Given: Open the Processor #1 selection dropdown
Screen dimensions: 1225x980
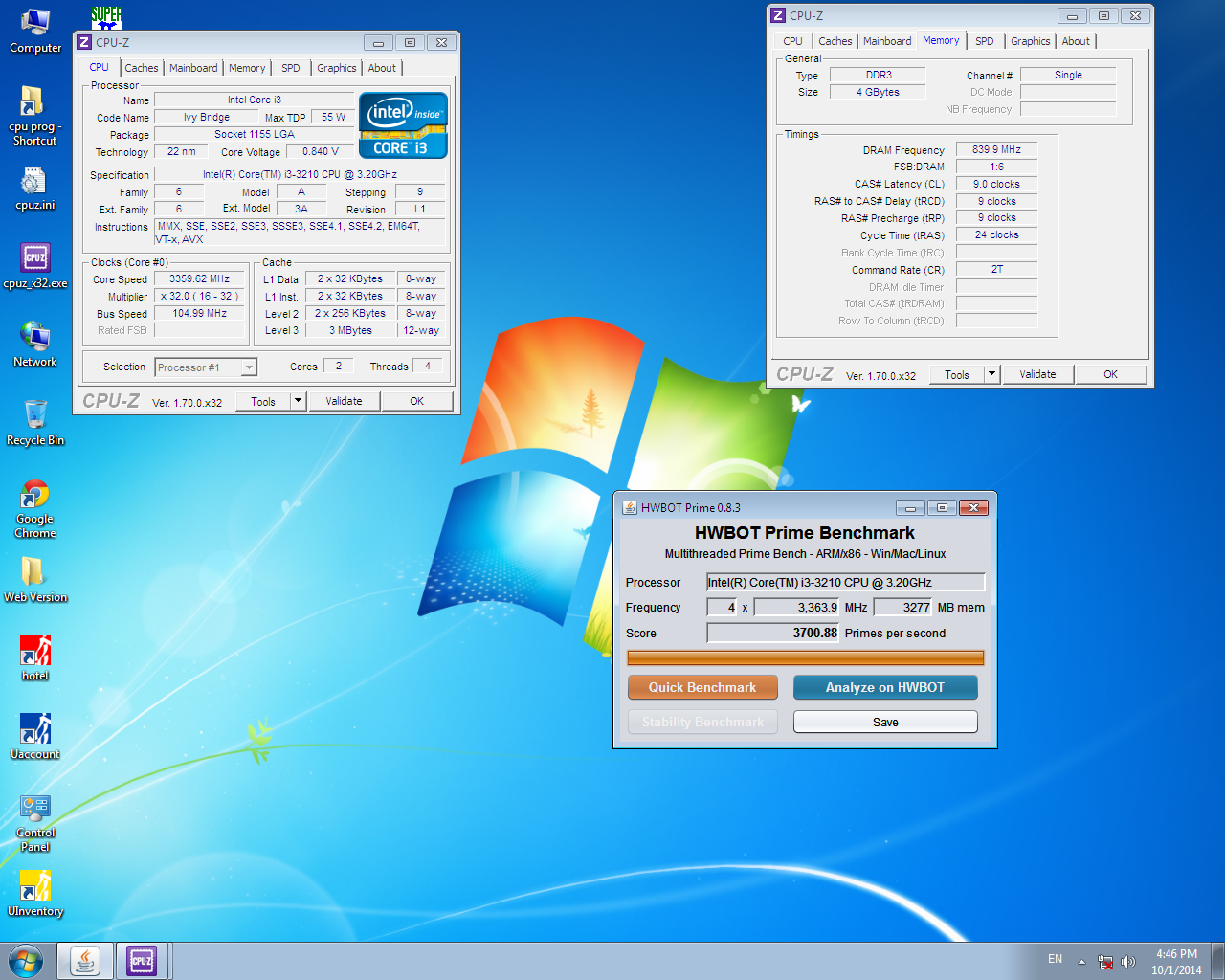Looking at the screenshot, I should (206, 367).
